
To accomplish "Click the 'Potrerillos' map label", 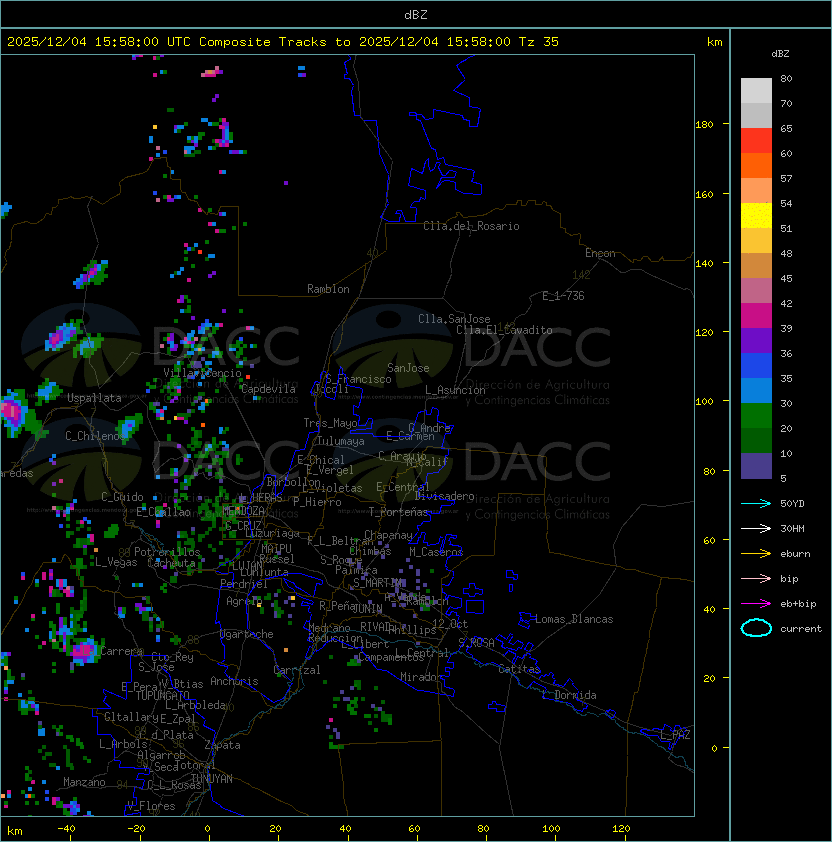I will pyautogui.click(x=167, y=552).
